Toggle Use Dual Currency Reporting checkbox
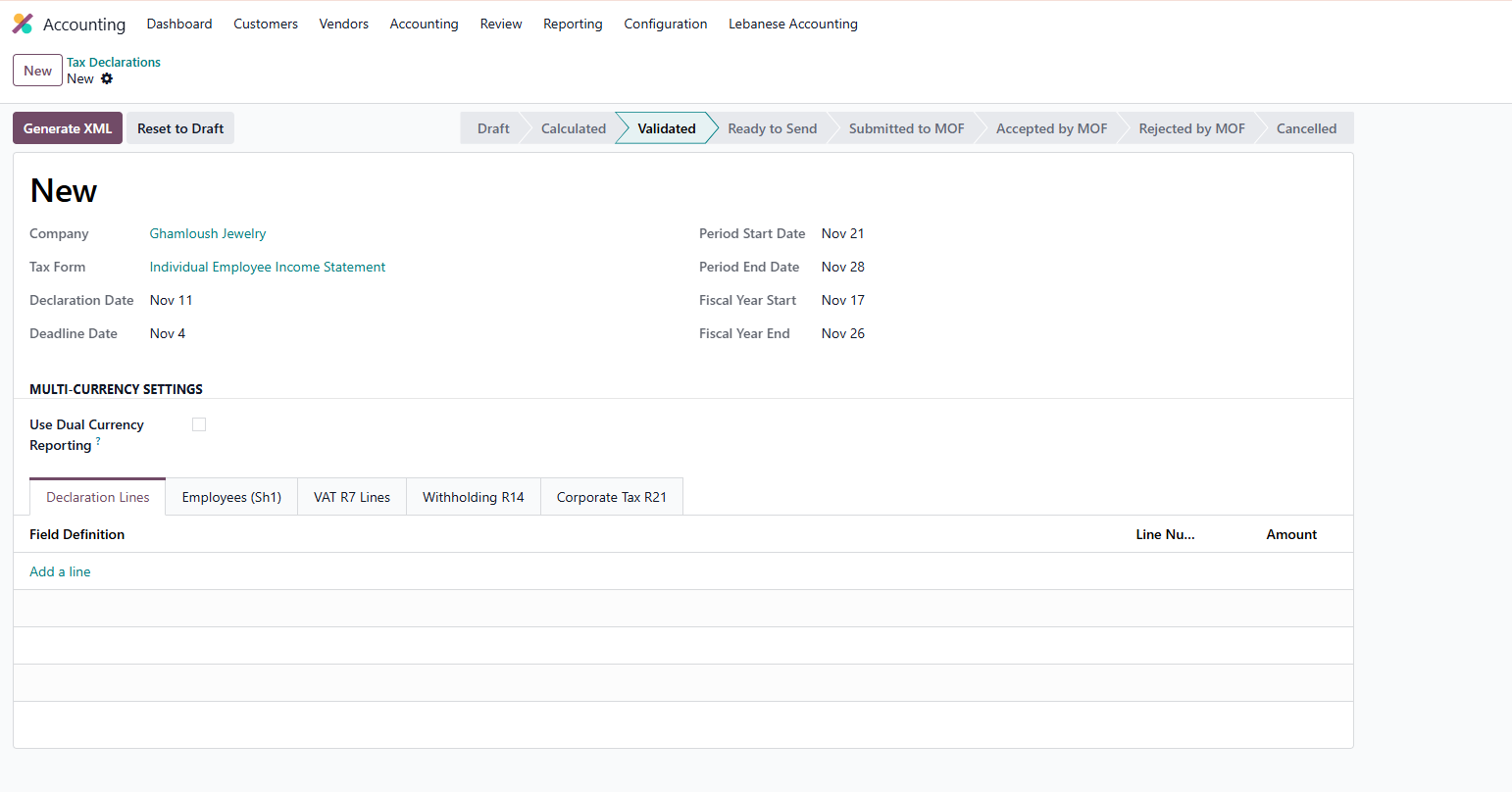This screenshot has width=1512, height=792. point(199,424)
